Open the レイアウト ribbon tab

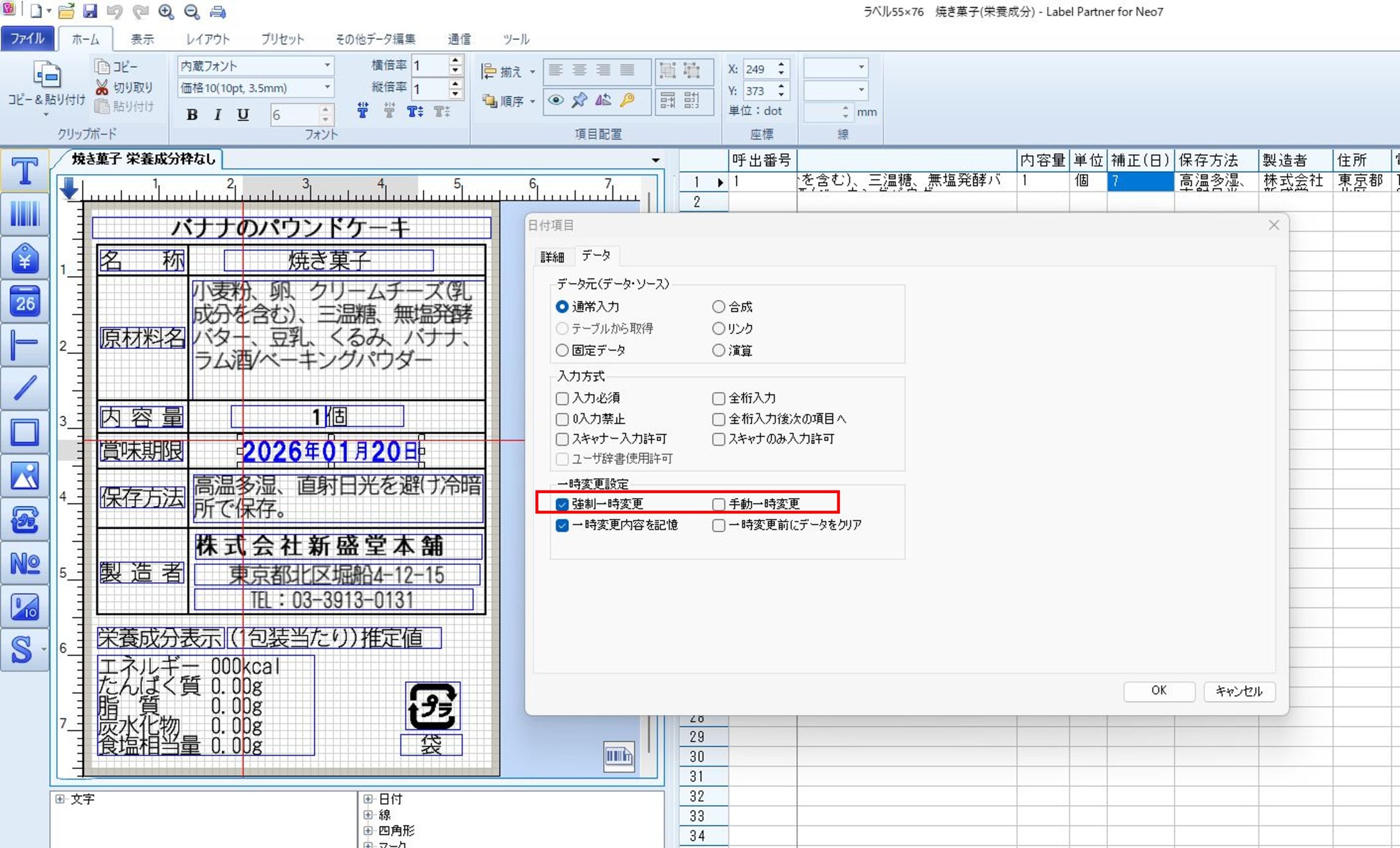207,39
